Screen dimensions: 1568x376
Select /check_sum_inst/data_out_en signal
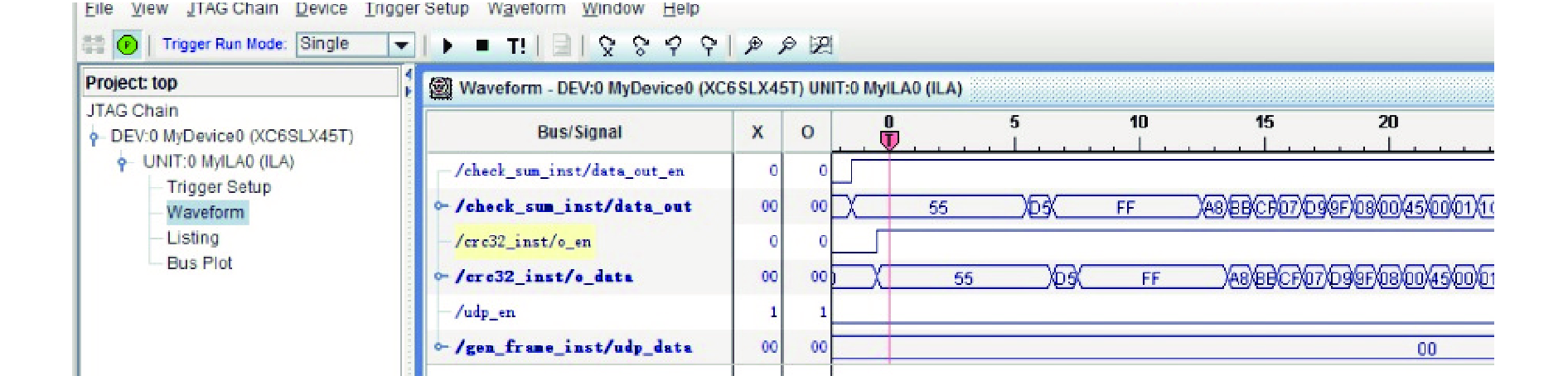coord(569,171)
